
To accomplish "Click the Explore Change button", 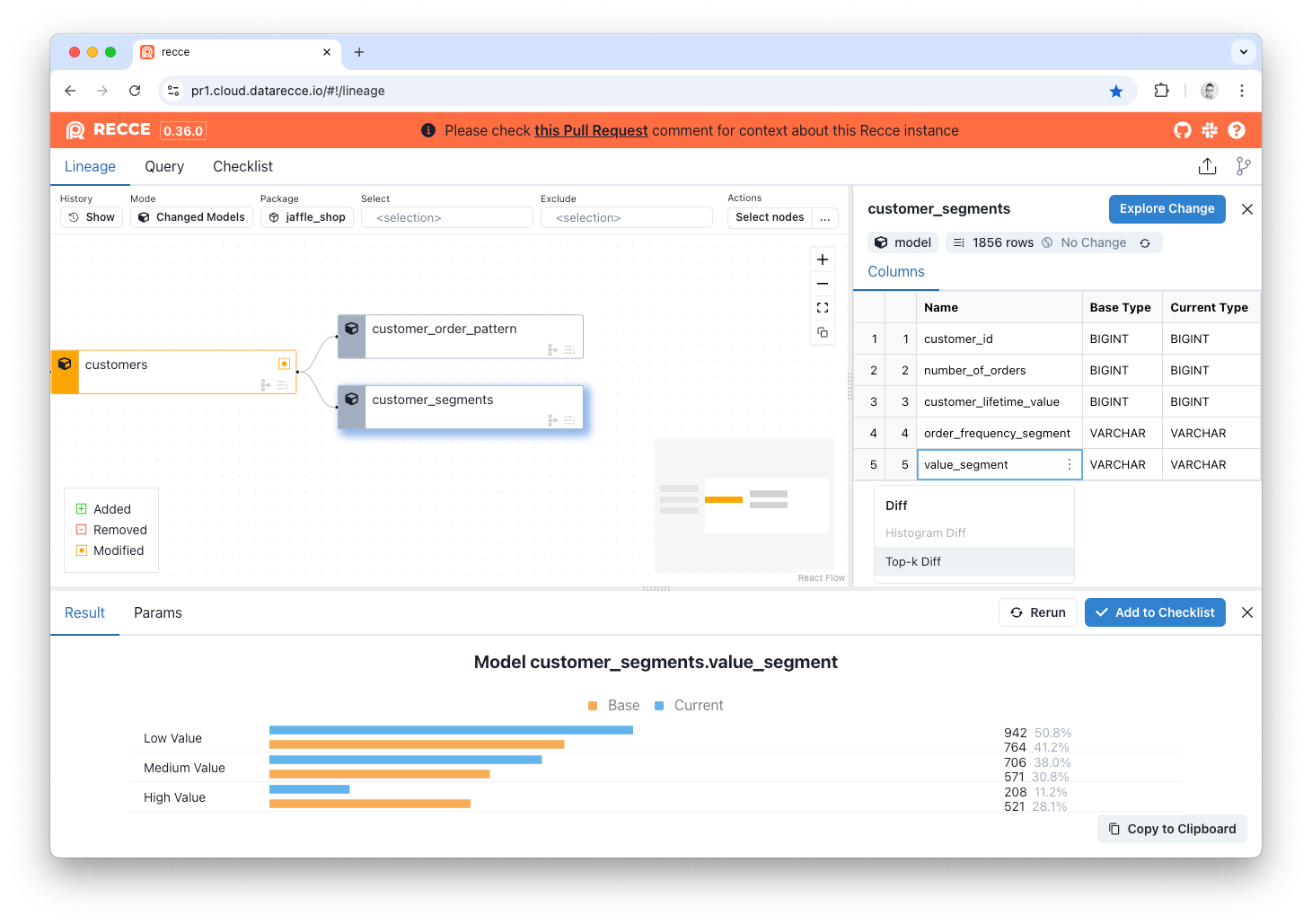I will pos(1167,208).
